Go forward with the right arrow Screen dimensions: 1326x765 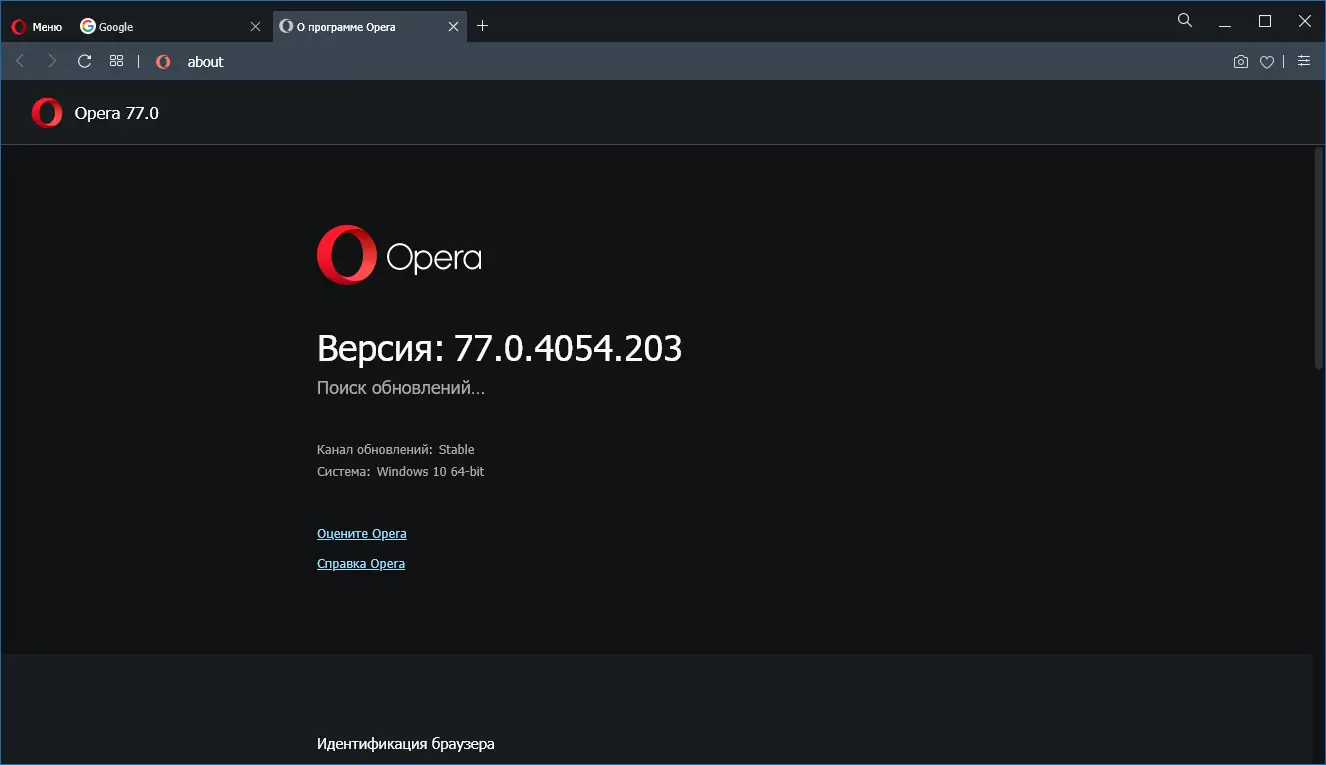point(52,61)
